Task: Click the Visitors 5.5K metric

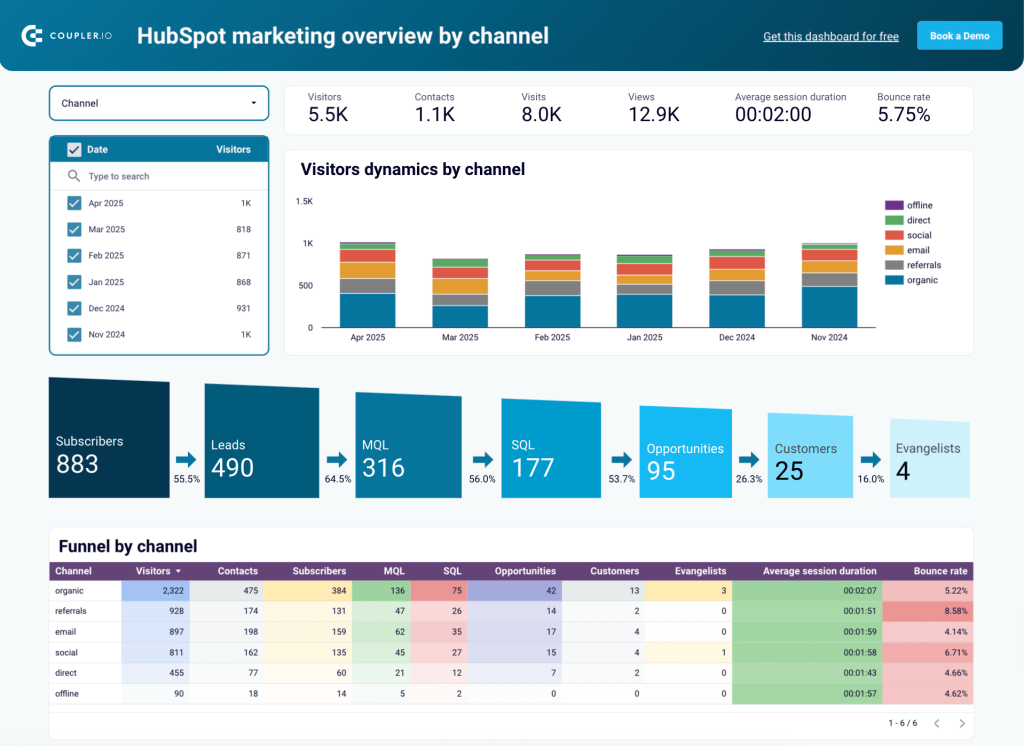Action: (328, 108)
